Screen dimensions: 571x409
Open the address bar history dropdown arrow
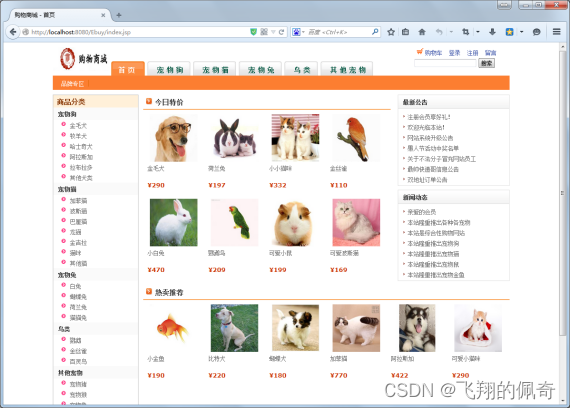coord(273,32)
